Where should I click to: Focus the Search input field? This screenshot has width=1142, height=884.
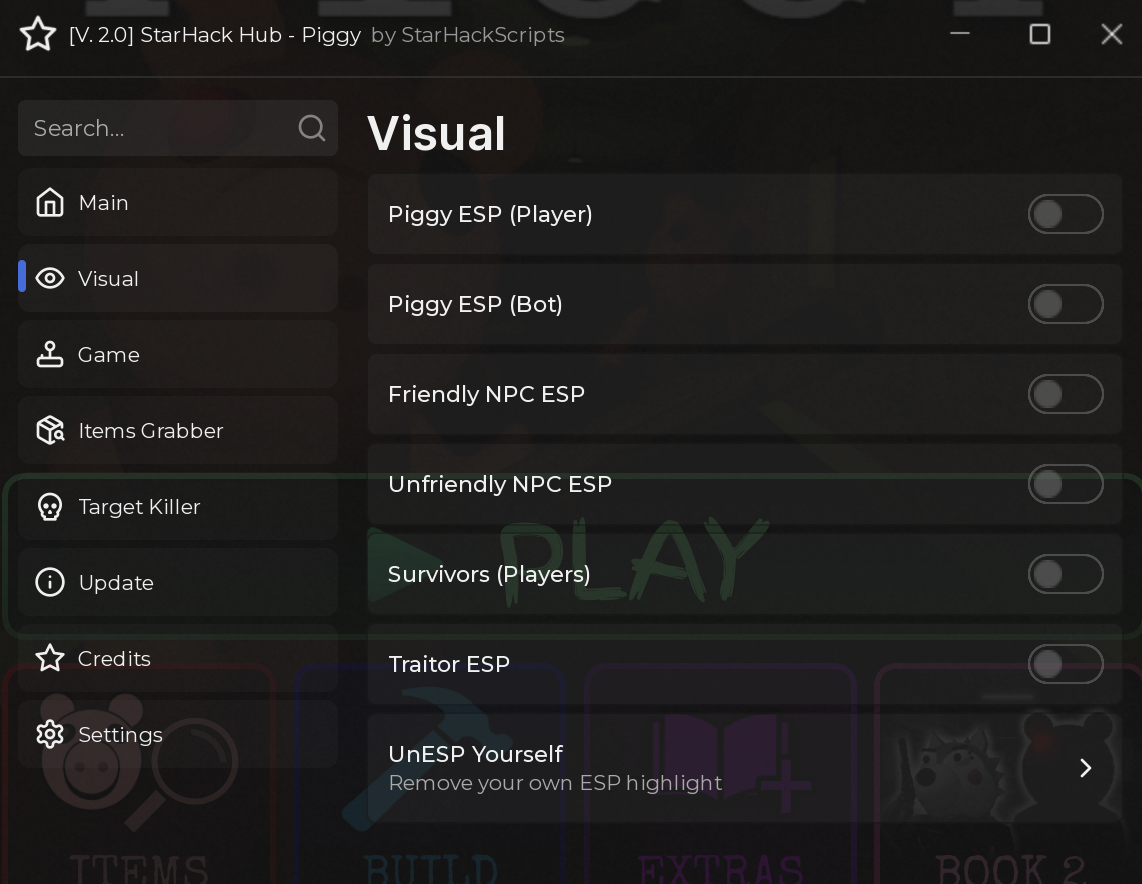[178, 128]
